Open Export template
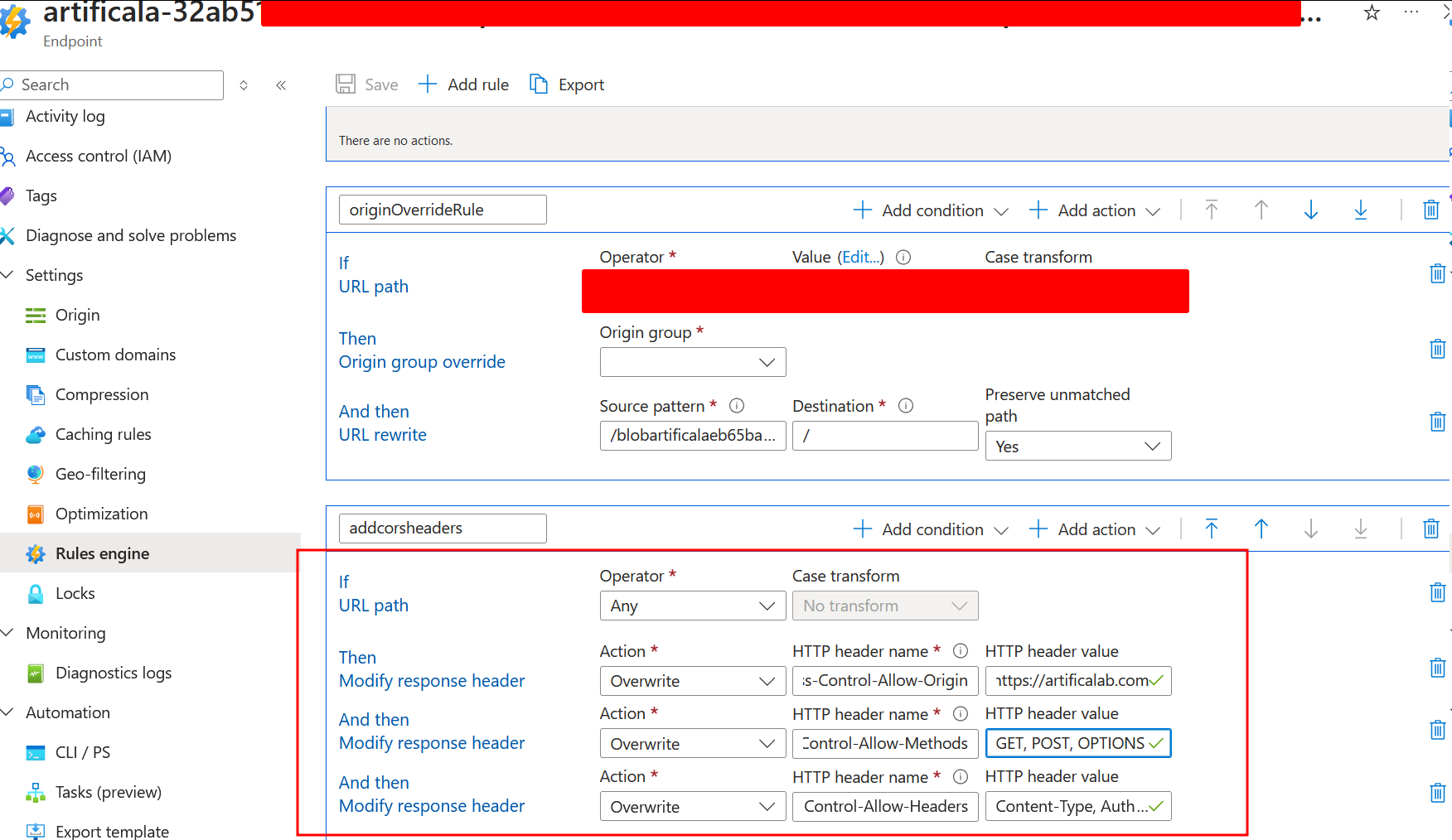This screenshot has width=1452, height=840. (112, 831)
